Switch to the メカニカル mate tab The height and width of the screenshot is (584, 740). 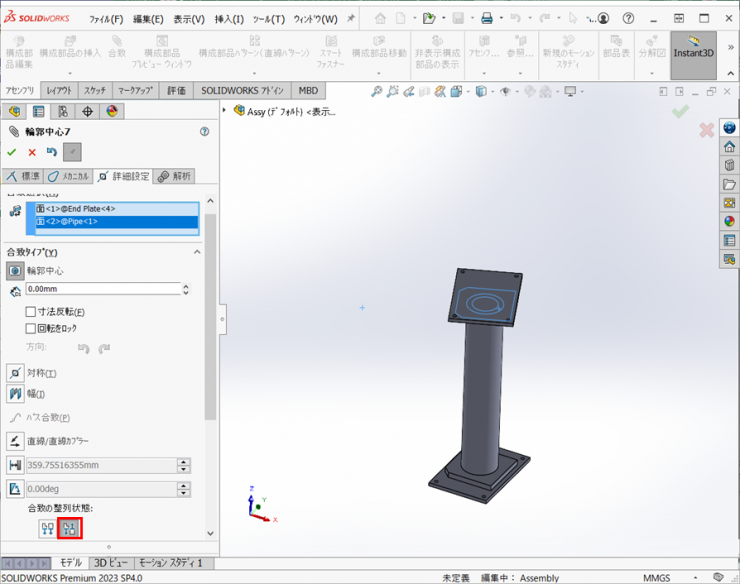click(x=70, y=176)
